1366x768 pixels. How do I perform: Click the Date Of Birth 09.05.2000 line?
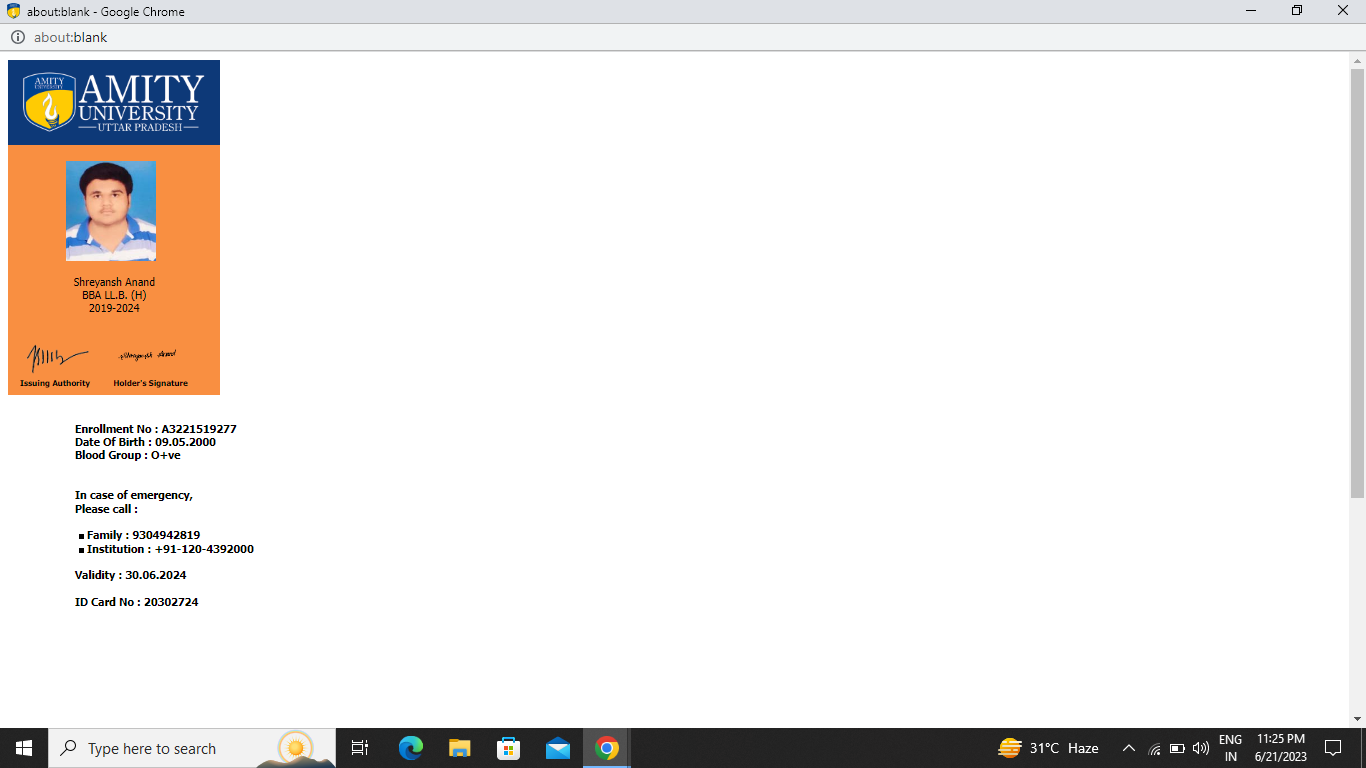point(145,442)
